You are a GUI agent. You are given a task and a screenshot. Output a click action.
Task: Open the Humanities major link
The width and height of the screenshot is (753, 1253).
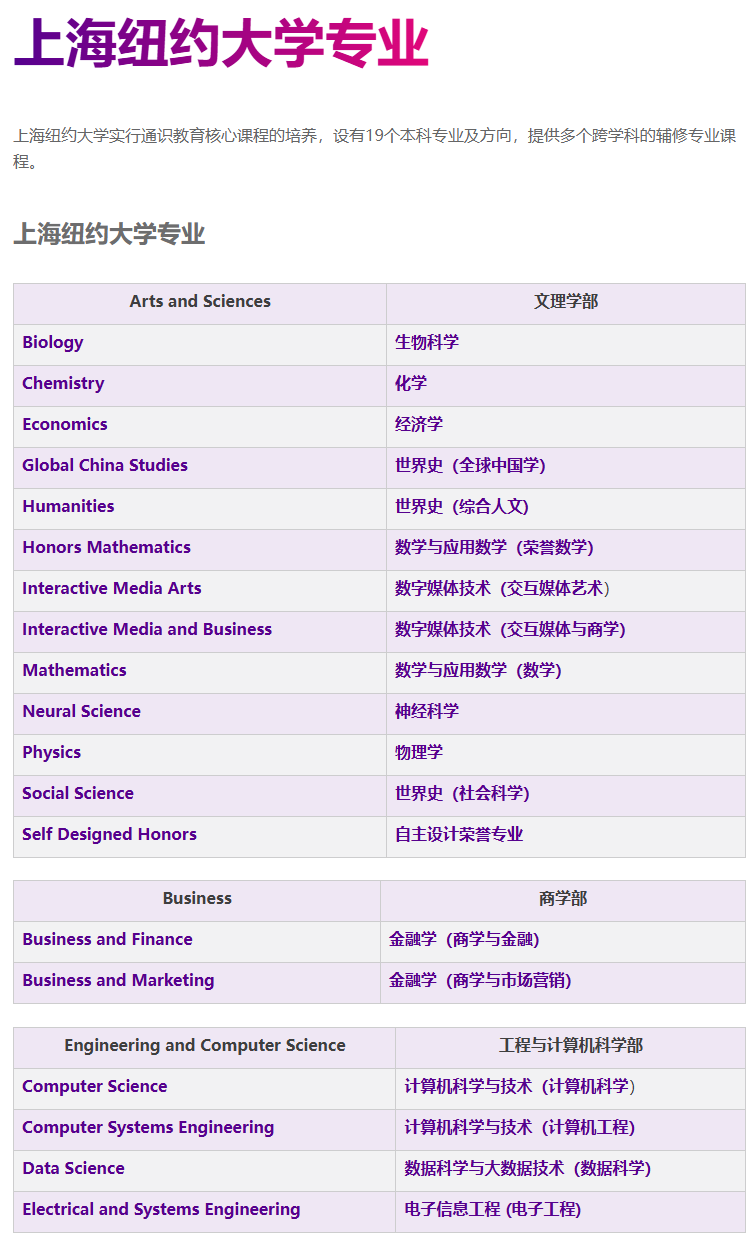(x=68, y=506)
